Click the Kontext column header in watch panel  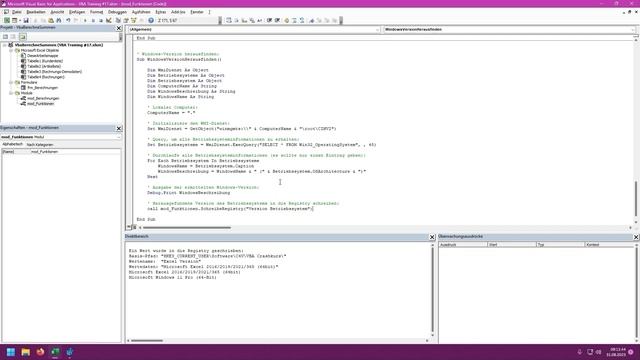609,244
